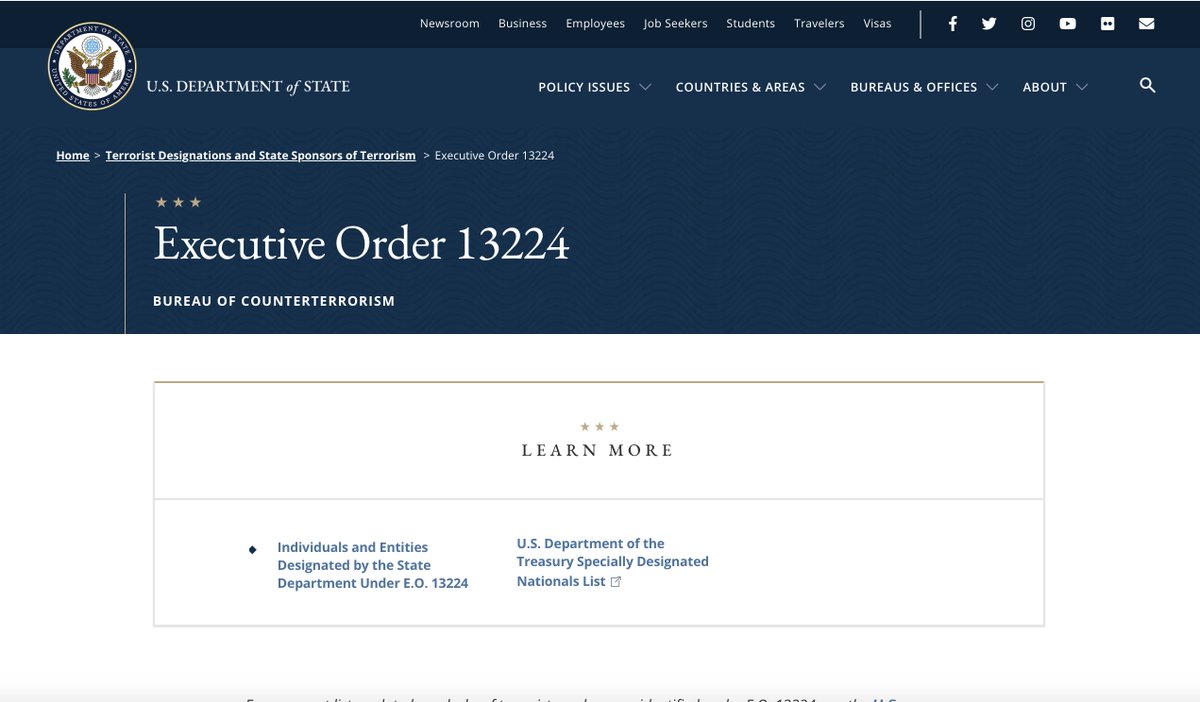Open the Facebook social icon
This screenshot has width=1200, height=702.
[x=952, y=24]
